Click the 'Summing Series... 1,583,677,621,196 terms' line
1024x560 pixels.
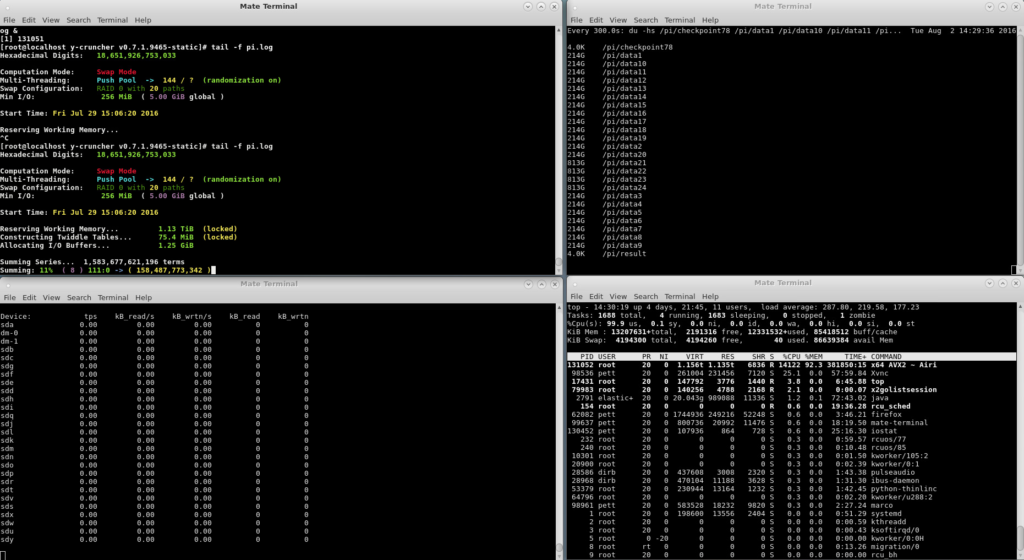92,262
